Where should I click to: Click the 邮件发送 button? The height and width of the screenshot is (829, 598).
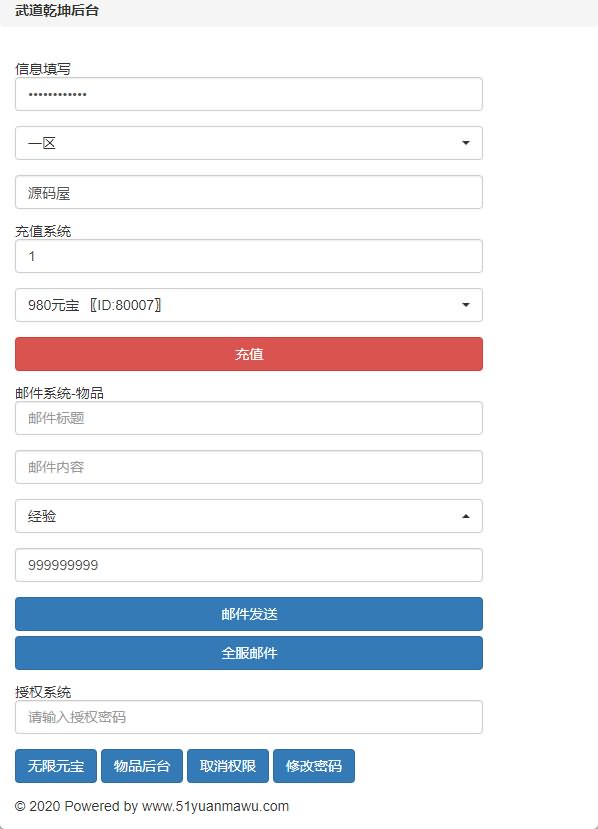coord(249,614)
